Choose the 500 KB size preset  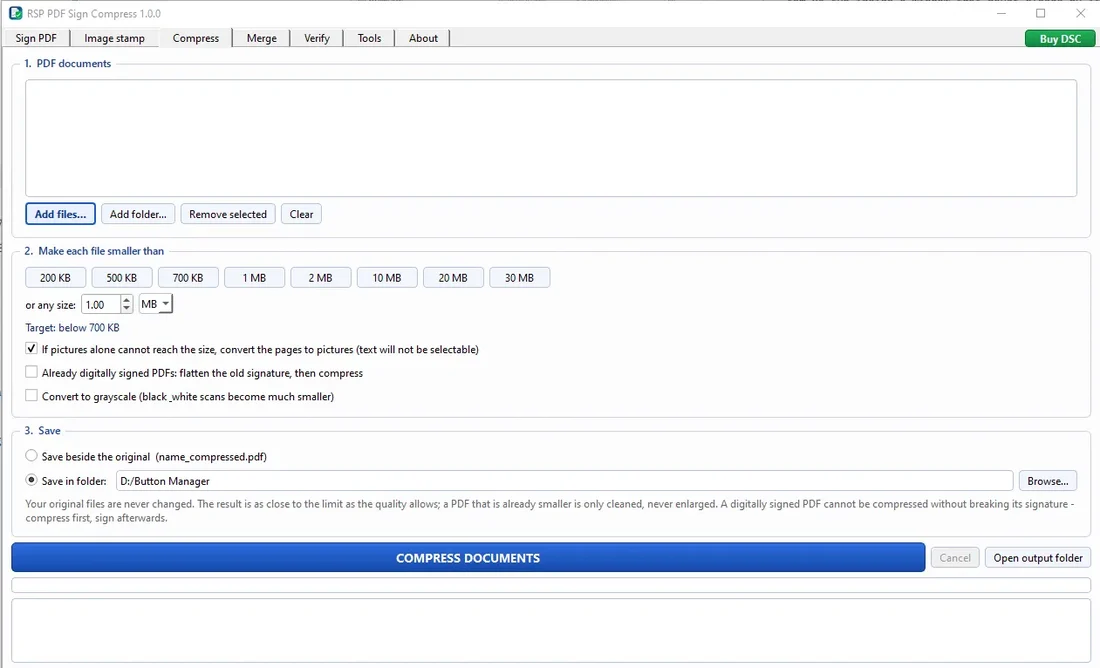click(x=121, y=278)
